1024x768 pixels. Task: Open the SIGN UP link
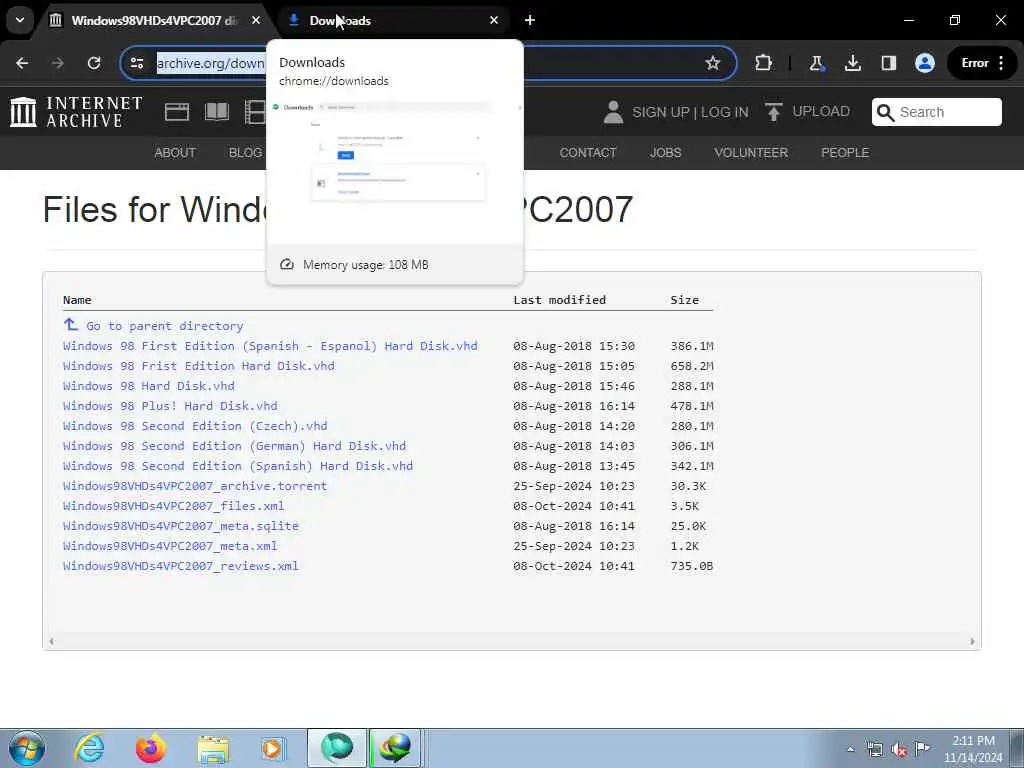pos(661,112)
